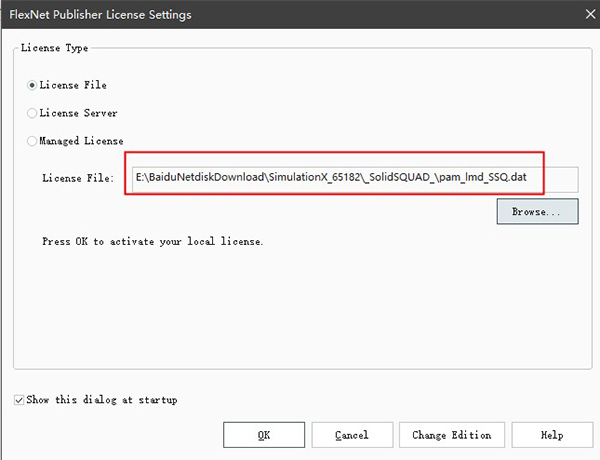Click the "License Server" label text
The image size is (600, 460).
click(79, 114)
